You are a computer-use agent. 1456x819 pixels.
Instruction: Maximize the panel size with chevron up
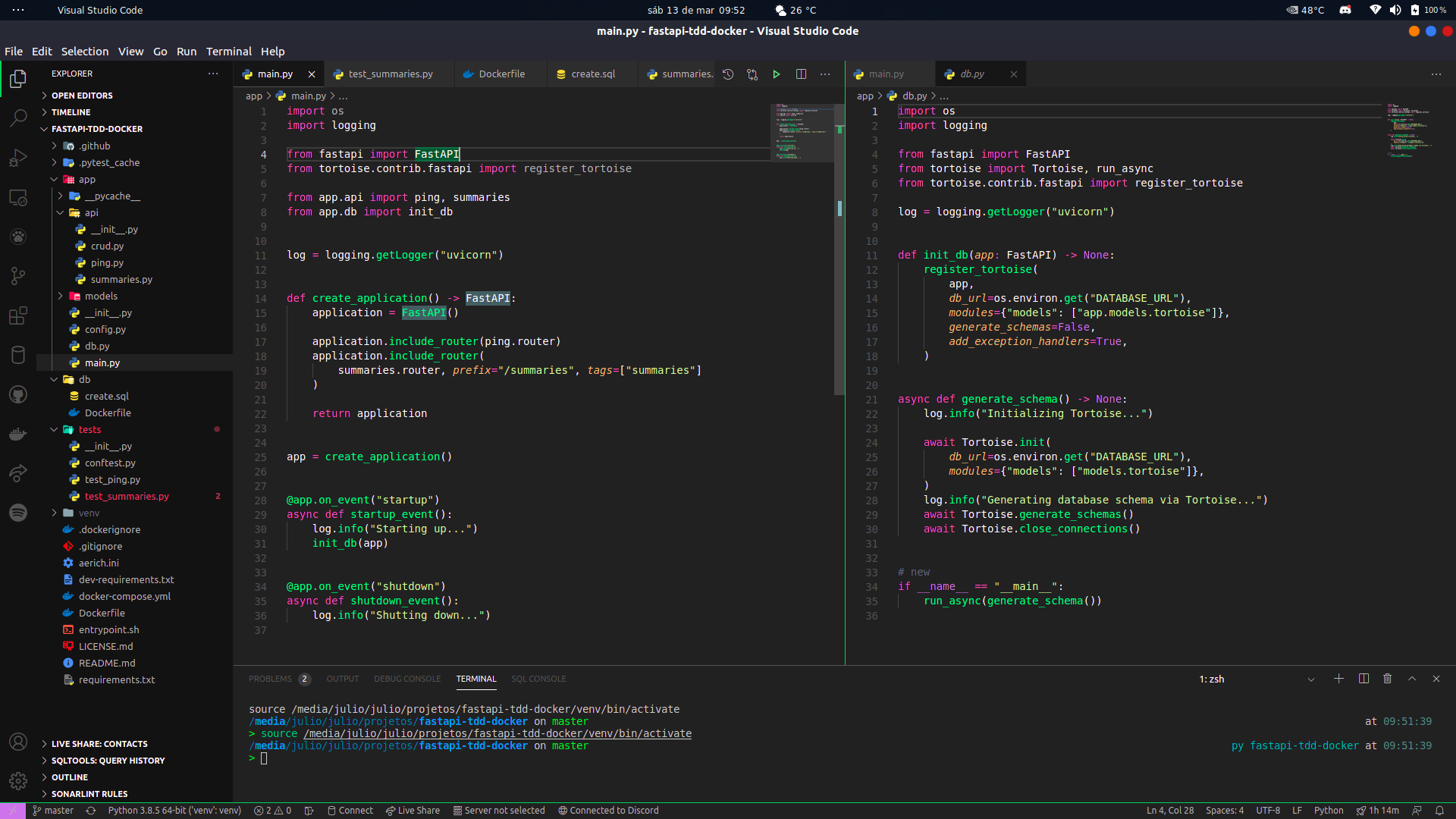(1412, 679)
